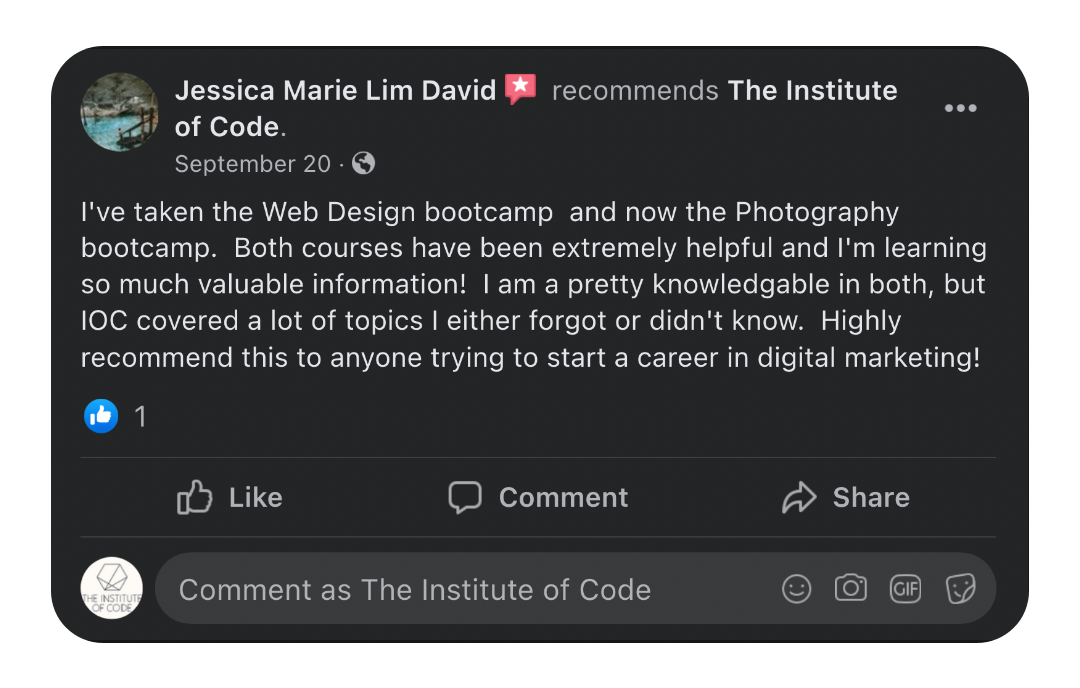
Task: Open the emoji picker in comment box
Action: coord(797,589)
